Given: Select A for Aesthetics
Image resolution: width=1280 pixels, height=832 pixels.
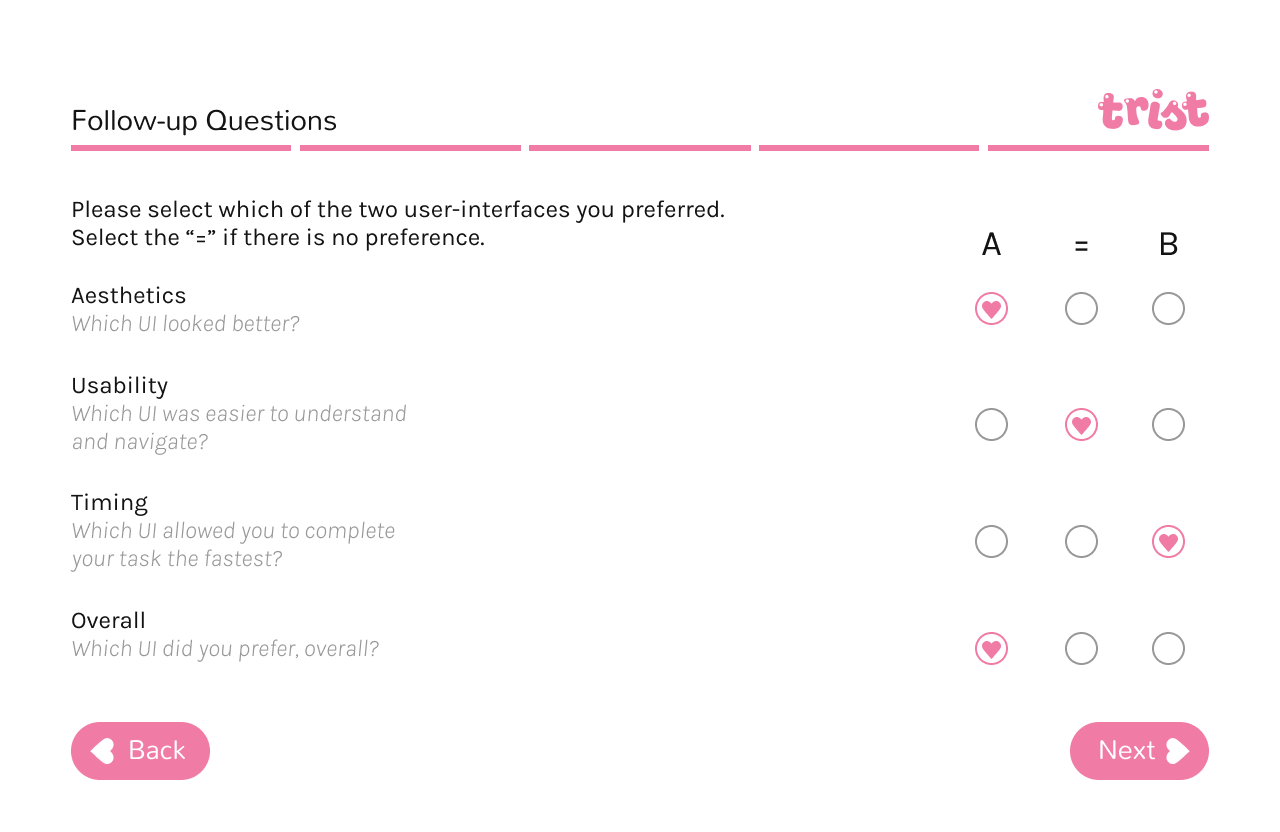Looking at the screenshot, I should coord(991,309).
